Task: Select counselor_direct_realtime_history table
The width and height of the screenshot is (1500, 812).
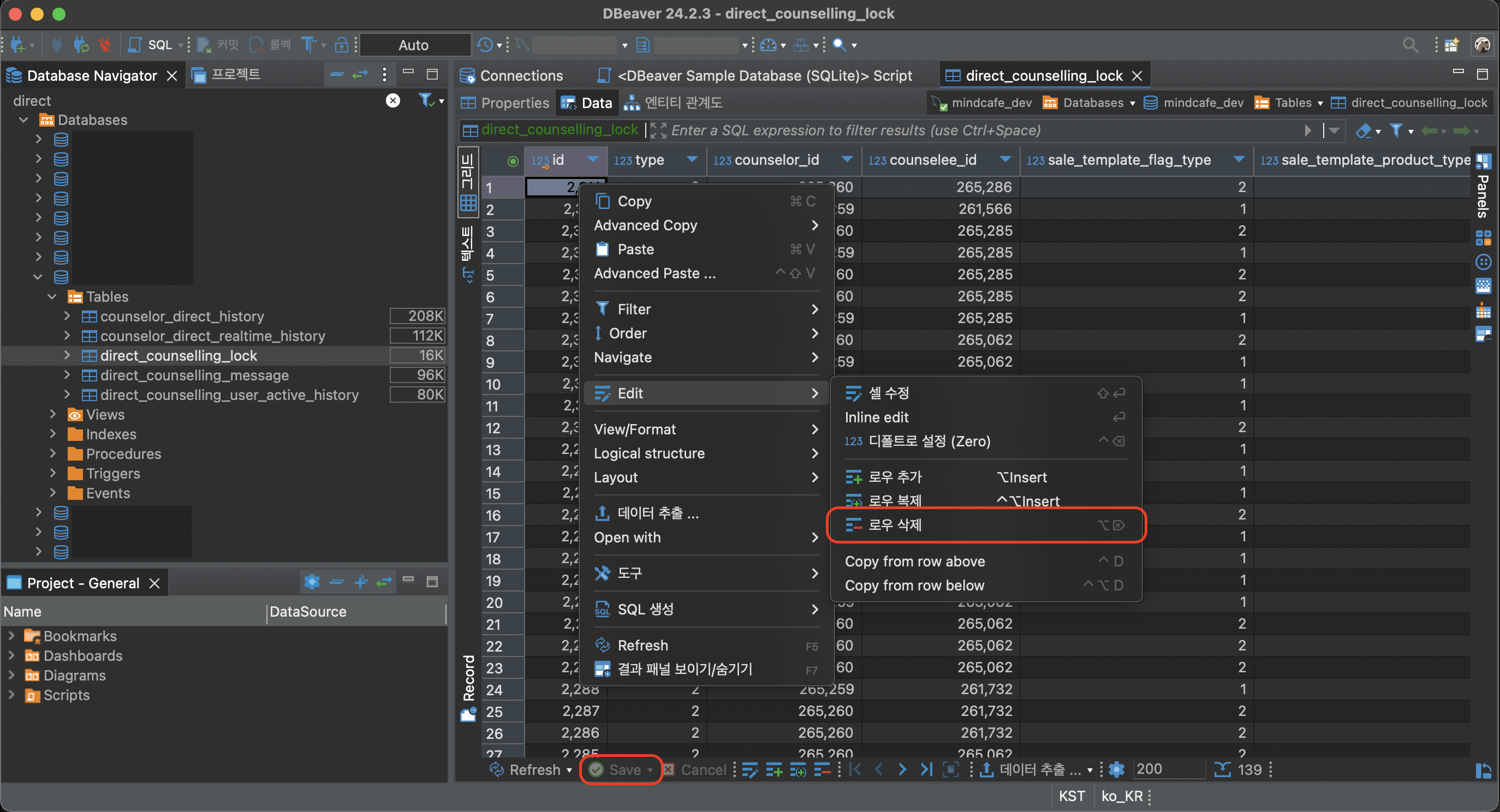Action: [x=212, y=336]
